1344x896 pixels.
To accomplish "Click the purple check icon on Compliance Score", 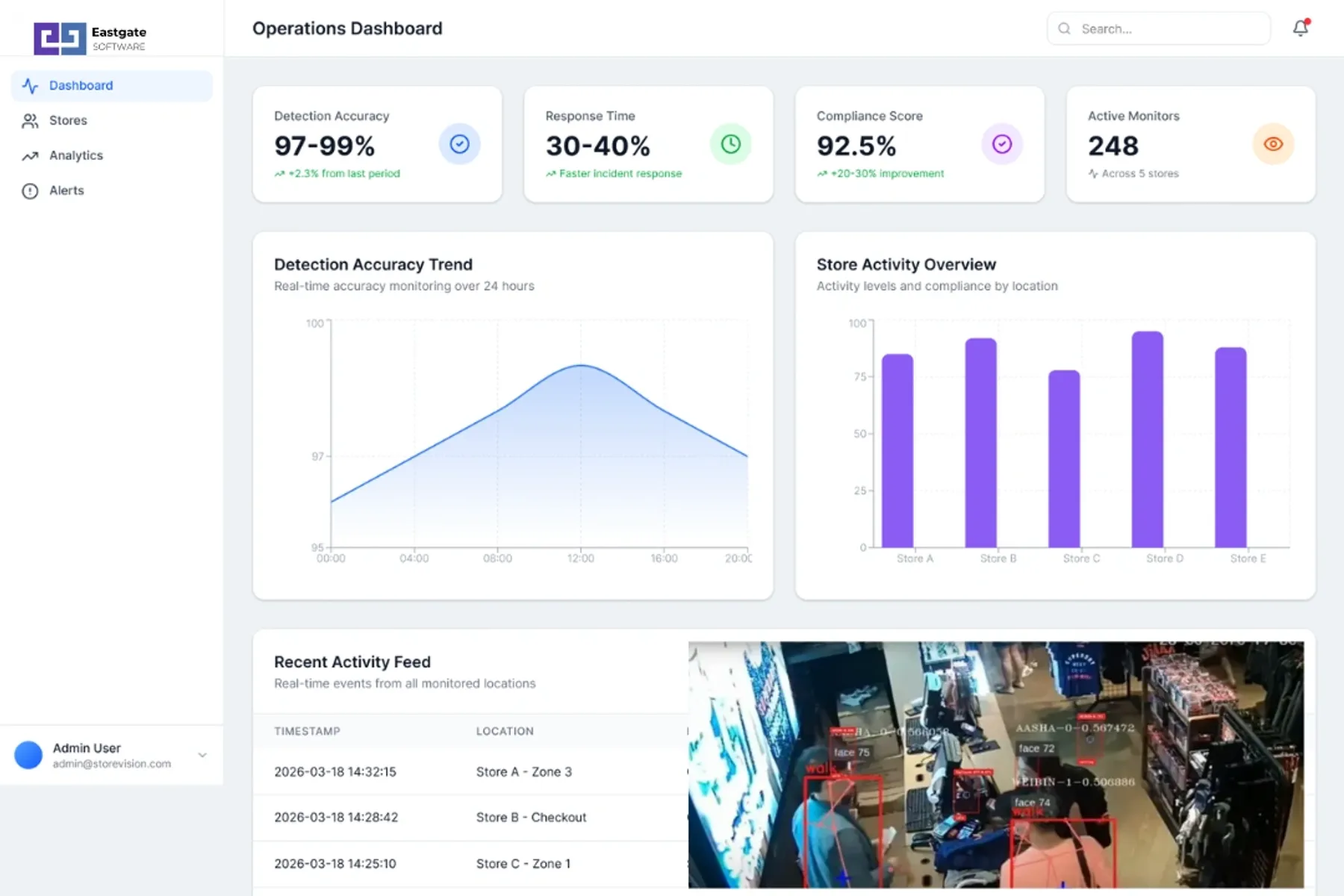I will pyautogui.click(x=1002, y=144).
